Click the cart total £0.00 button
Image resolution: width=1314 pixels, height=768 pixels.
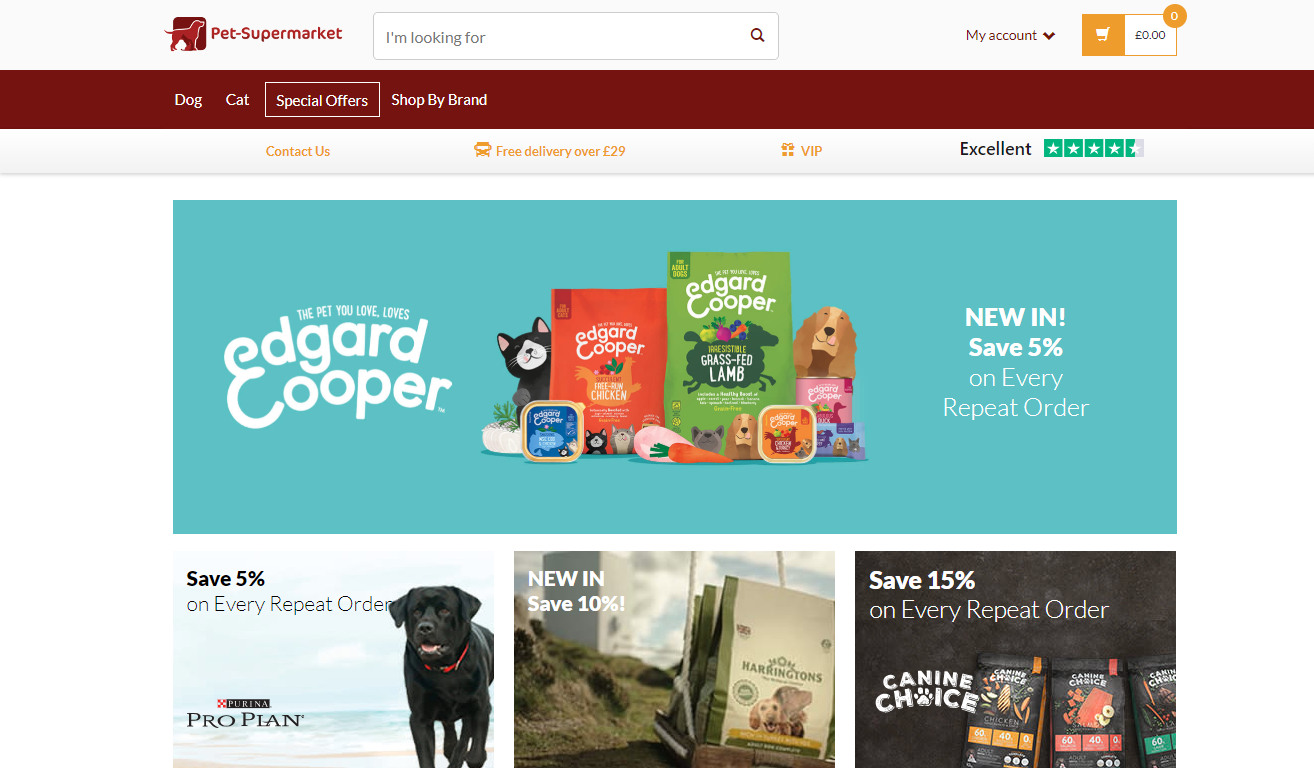(1150, 35)
